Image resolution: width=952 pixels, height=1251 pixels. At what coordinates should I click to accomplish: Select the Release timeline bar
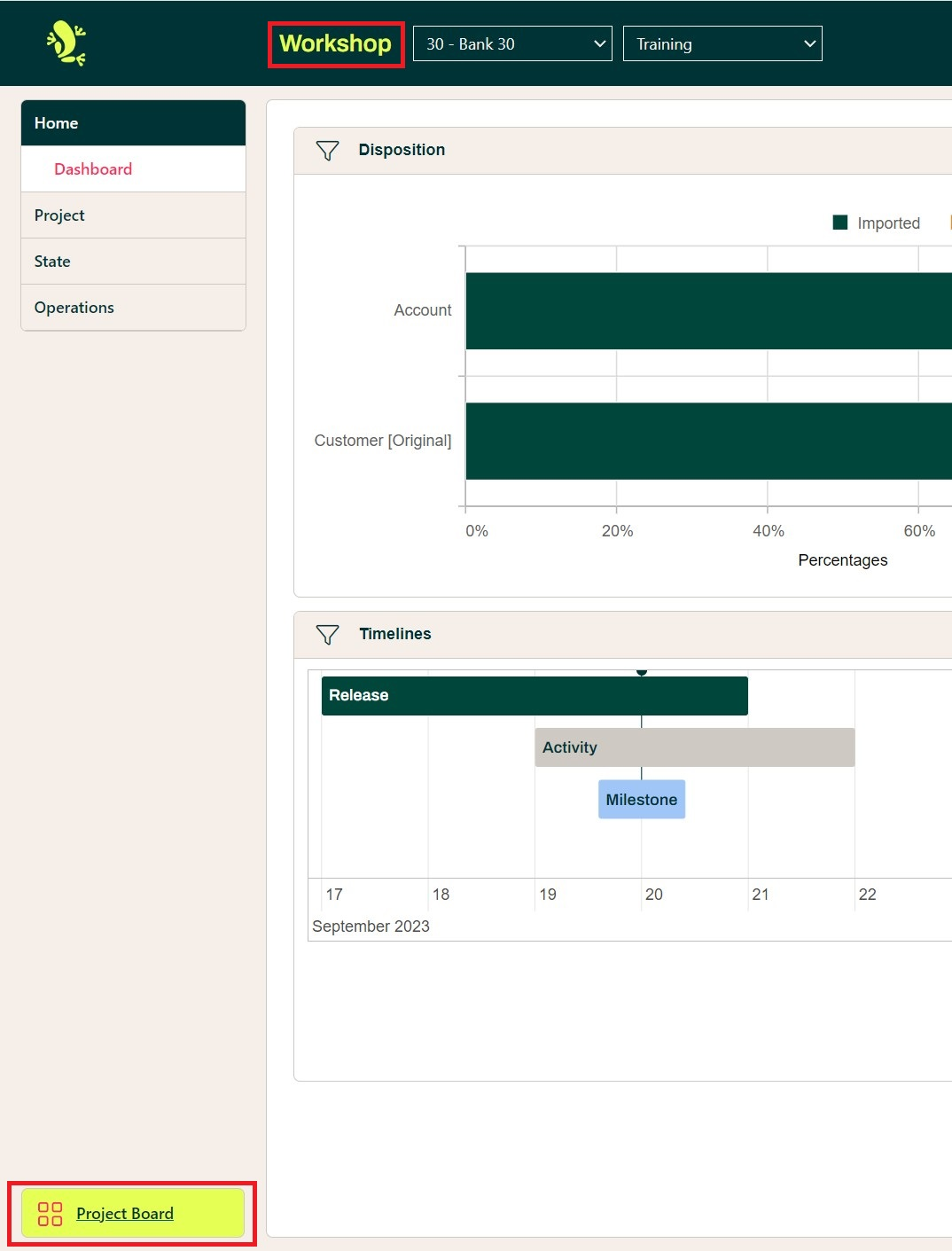tap(535, 696)
